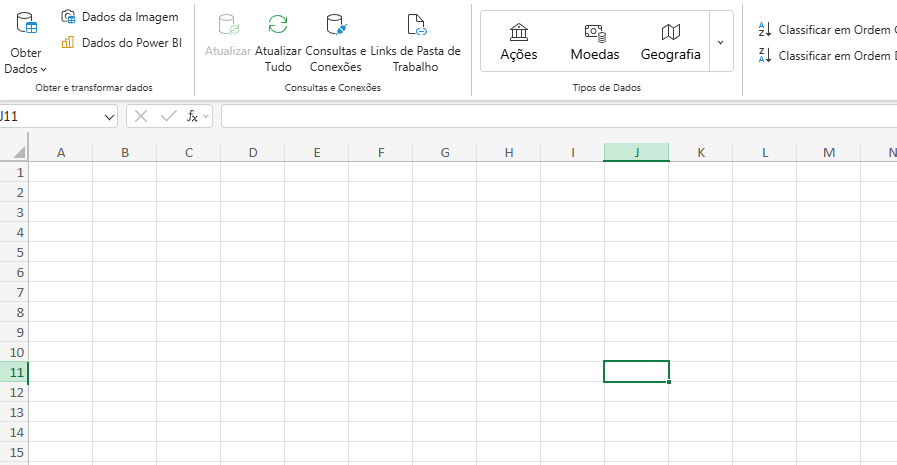
Task: Click Dados da Imagem option
Action: pyautogui.click(x=120, y=17)
